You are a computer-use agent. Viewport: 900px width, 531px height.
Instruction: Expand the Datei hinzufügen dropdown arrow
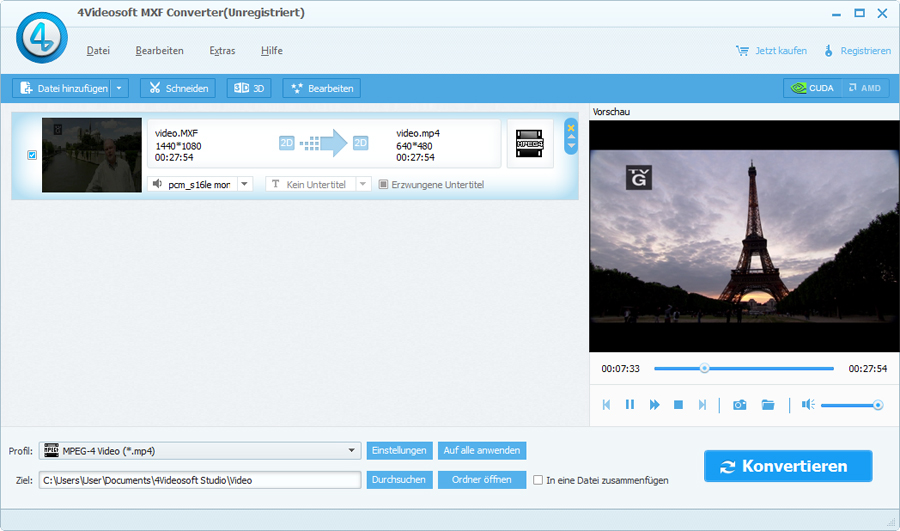pos(120,88)
